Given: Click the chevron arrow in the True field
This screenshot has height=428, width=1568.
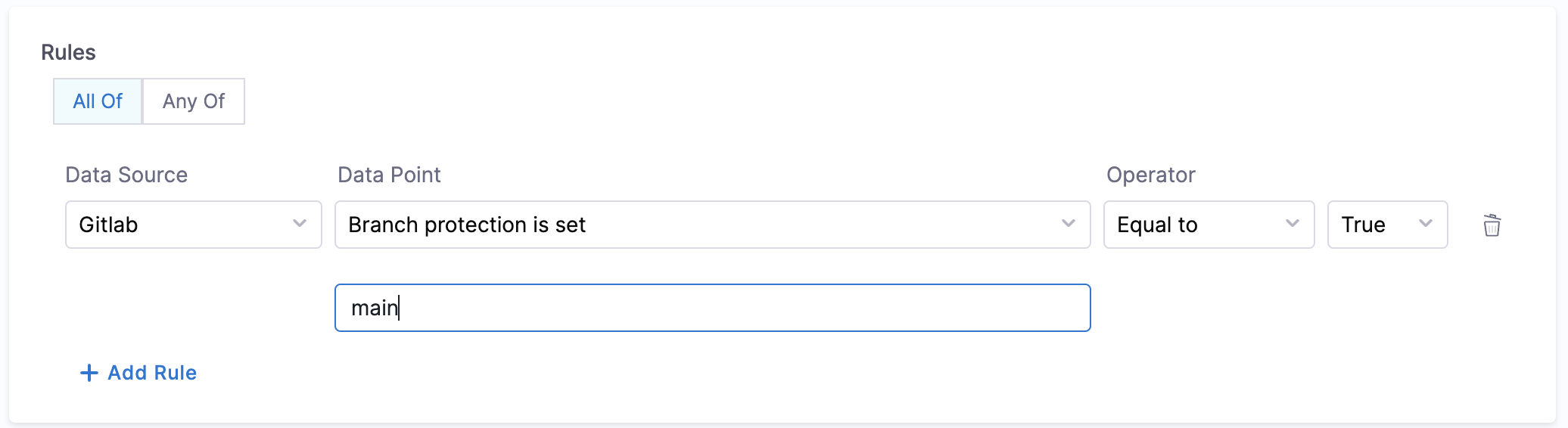Looking at the screenshot, I should (x=1425, y=224).
